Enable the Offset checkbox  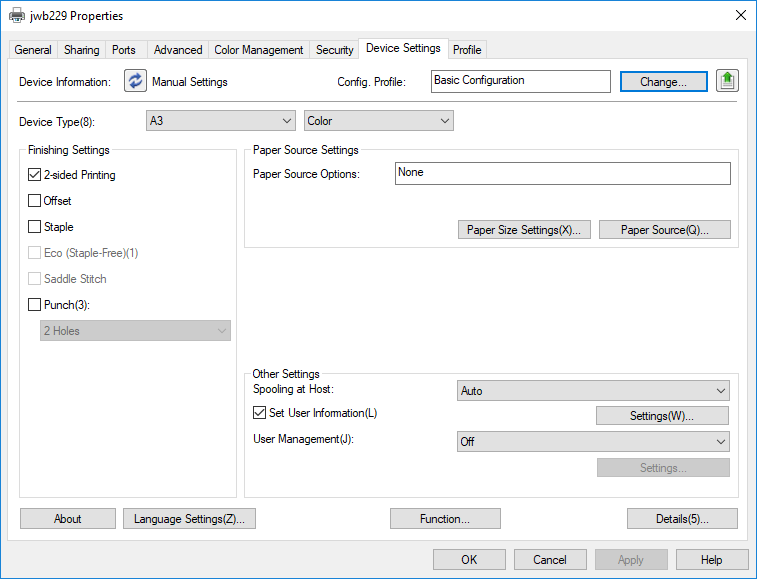point(35,201)
